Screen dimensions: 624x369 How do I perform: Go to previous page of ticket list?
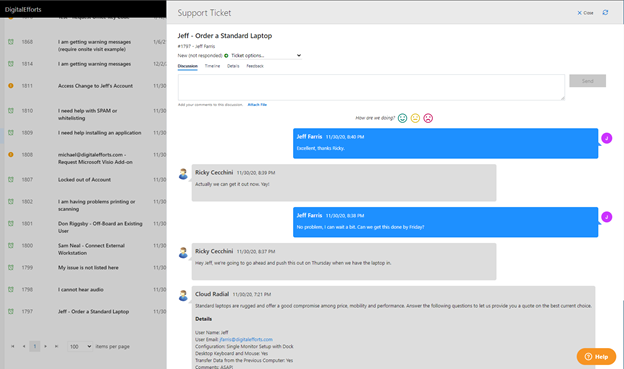[x=24, y=347]
